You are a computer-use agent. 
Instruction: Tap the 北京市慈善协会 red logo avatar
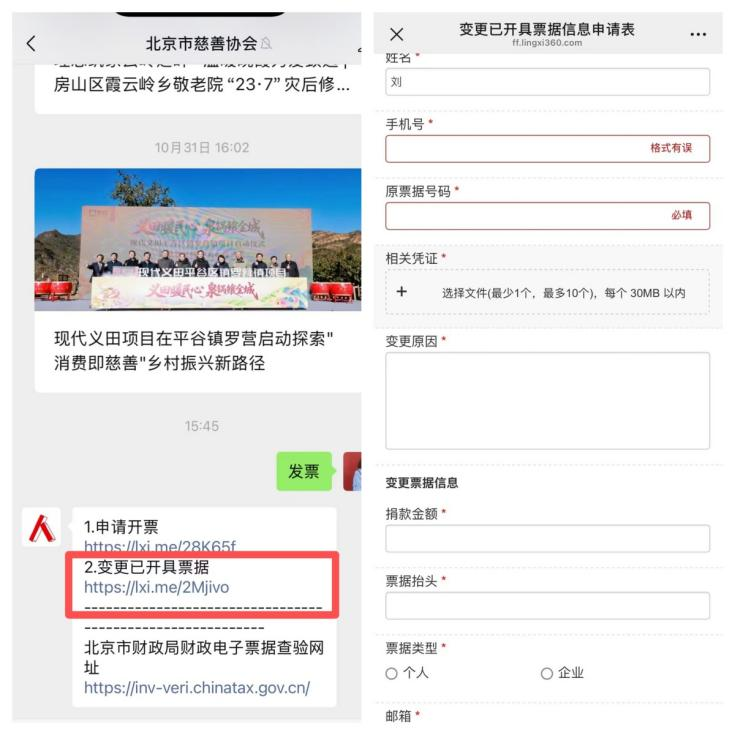41,527
